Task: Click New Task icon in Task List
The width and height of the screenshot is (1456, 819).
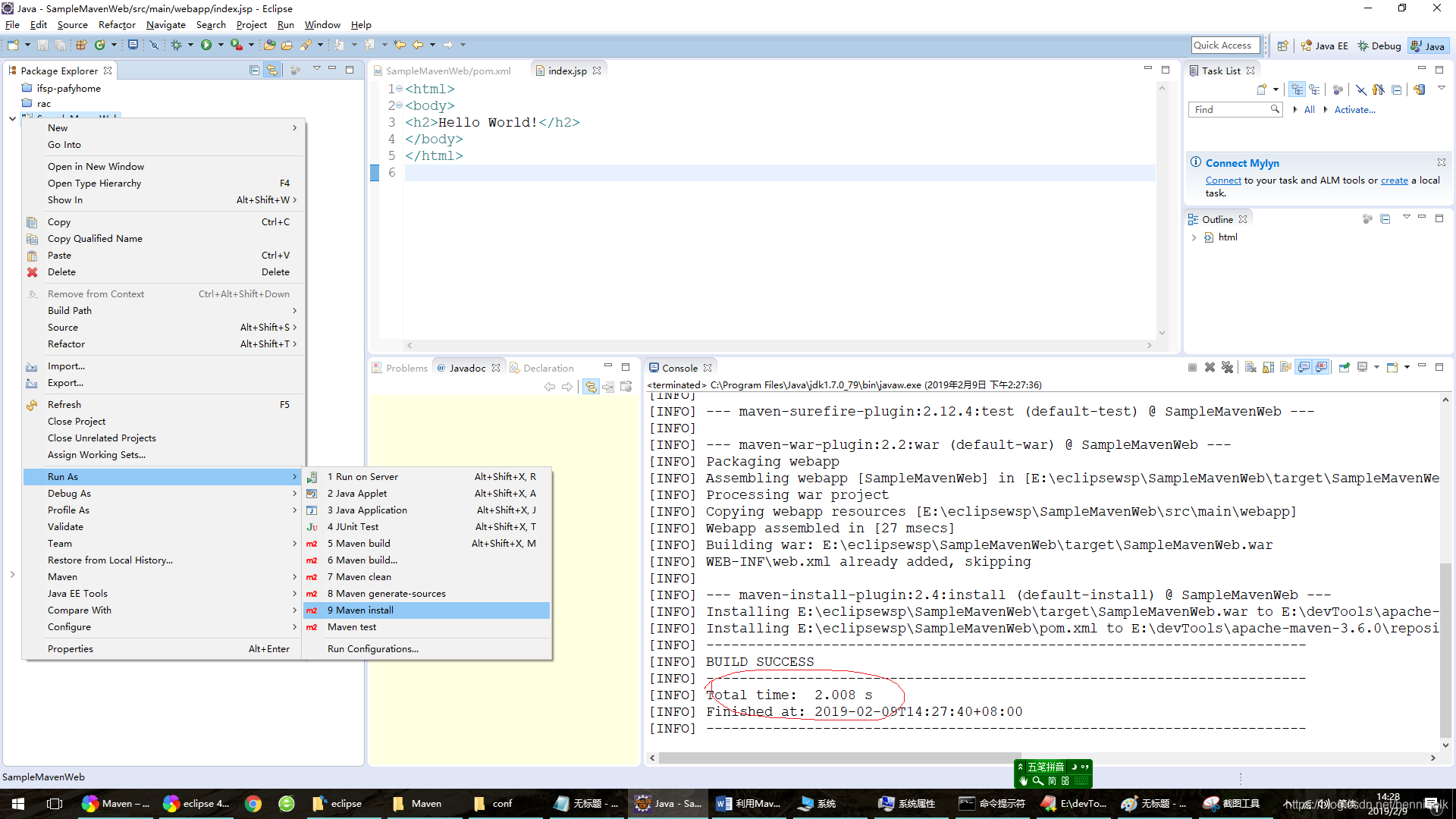Action: 1262,89
